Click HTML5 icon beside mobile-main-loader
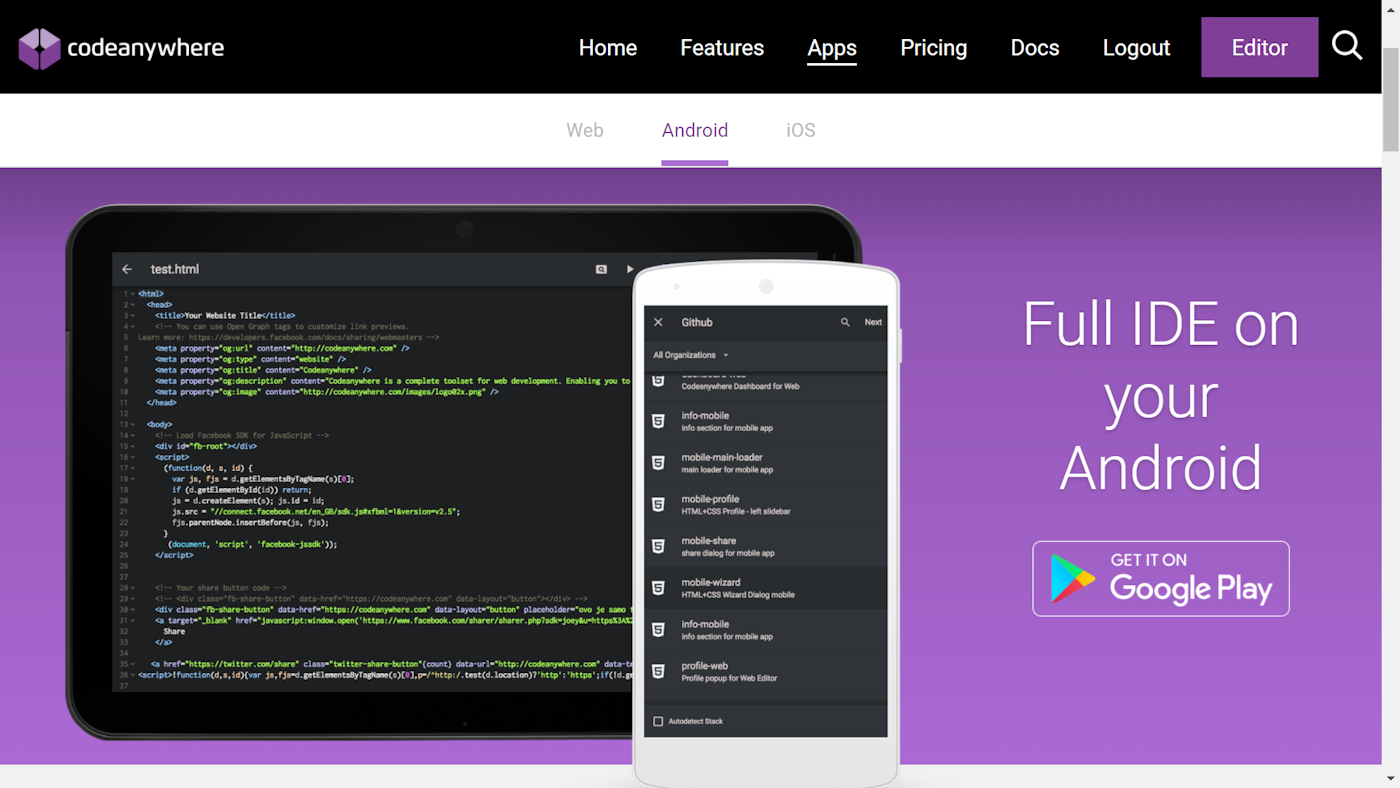The width and height of the screenshot is (1400, 788). coord(658,463)
